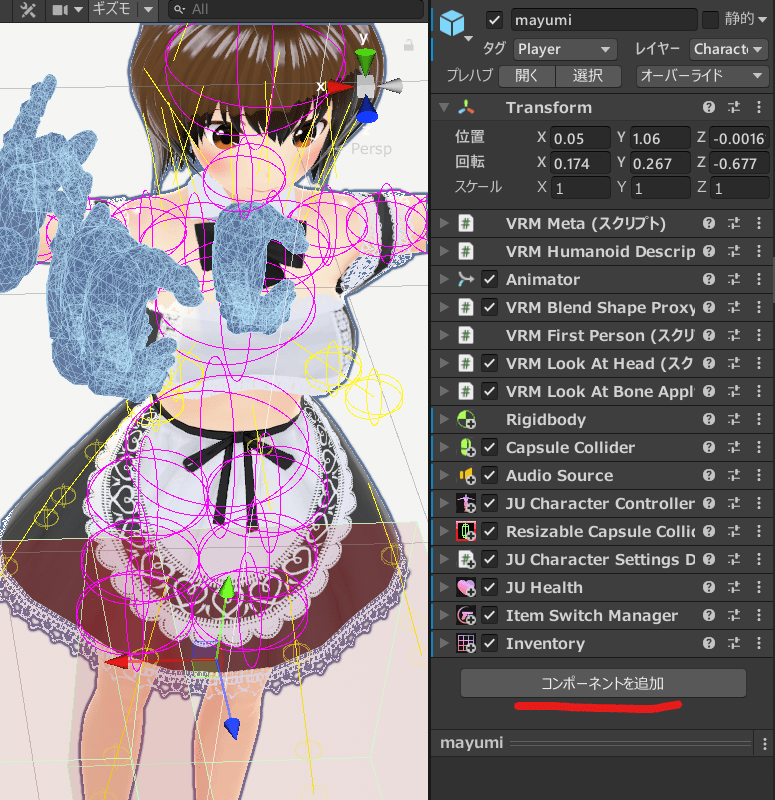Open the Tag dropdown showing Player
Image resolution: width=775 pixels, height=800 pixels.
(565, 49)
